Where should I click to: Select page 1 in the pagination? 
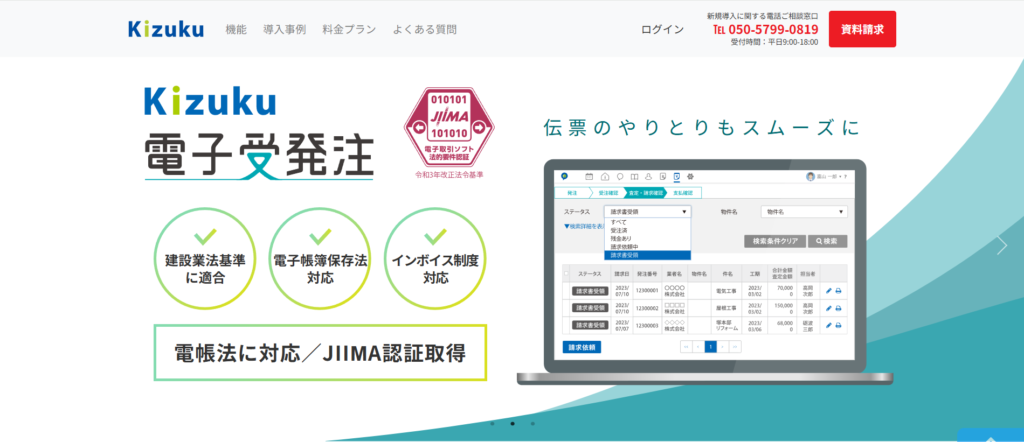pyautogui.click(x=711, y=347)
